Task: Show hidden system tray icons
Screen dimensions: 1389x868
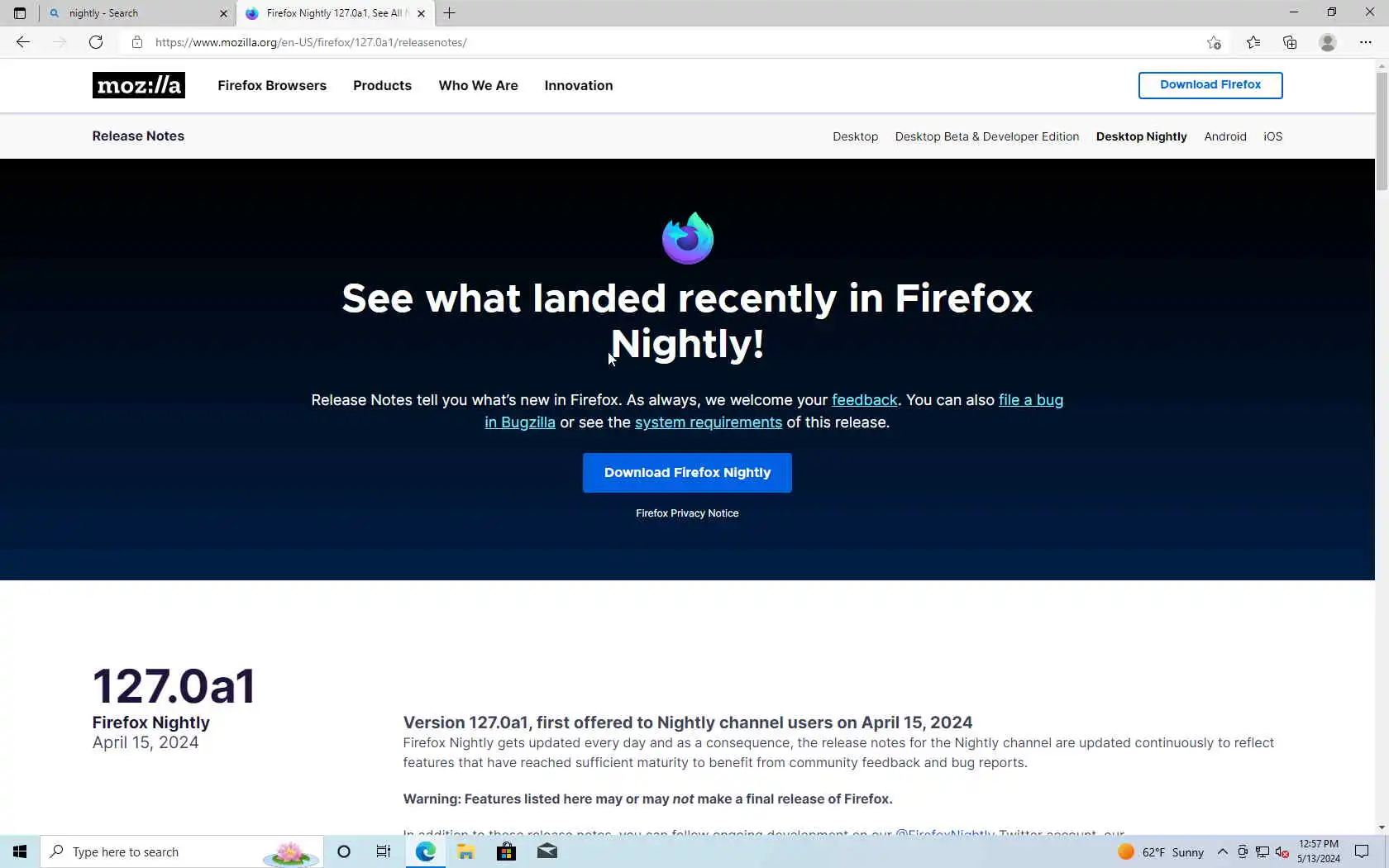Action: point(1222,851)
